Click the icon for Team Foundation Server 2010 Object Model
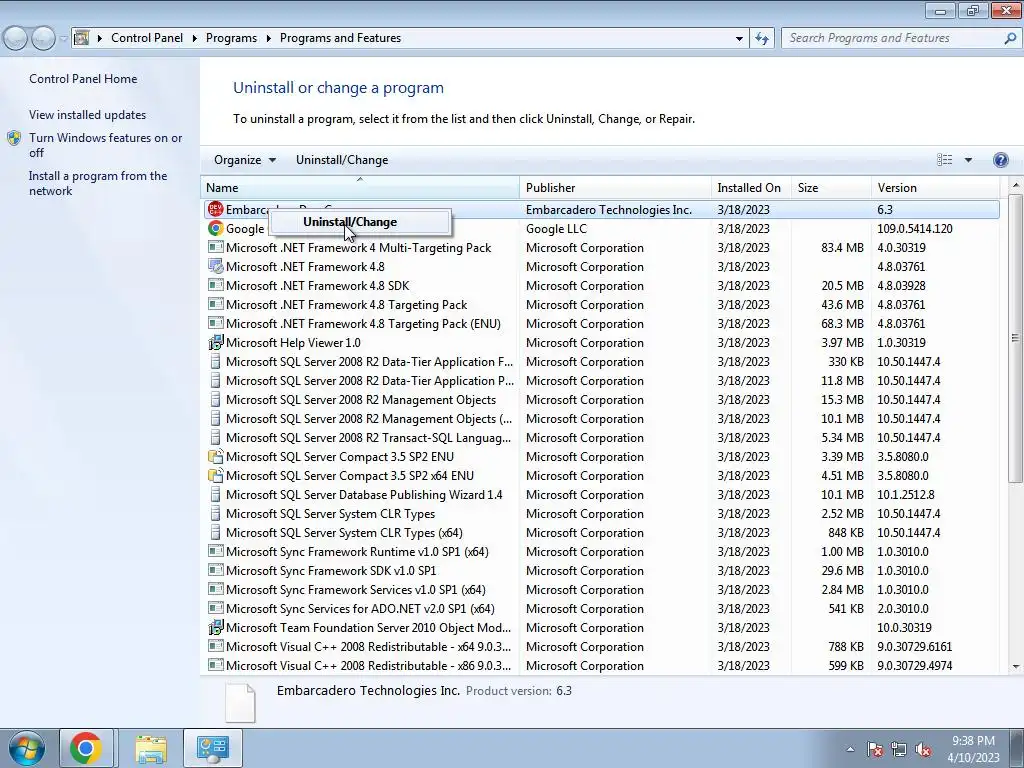1024x768 pixels. tap(215, 627)
